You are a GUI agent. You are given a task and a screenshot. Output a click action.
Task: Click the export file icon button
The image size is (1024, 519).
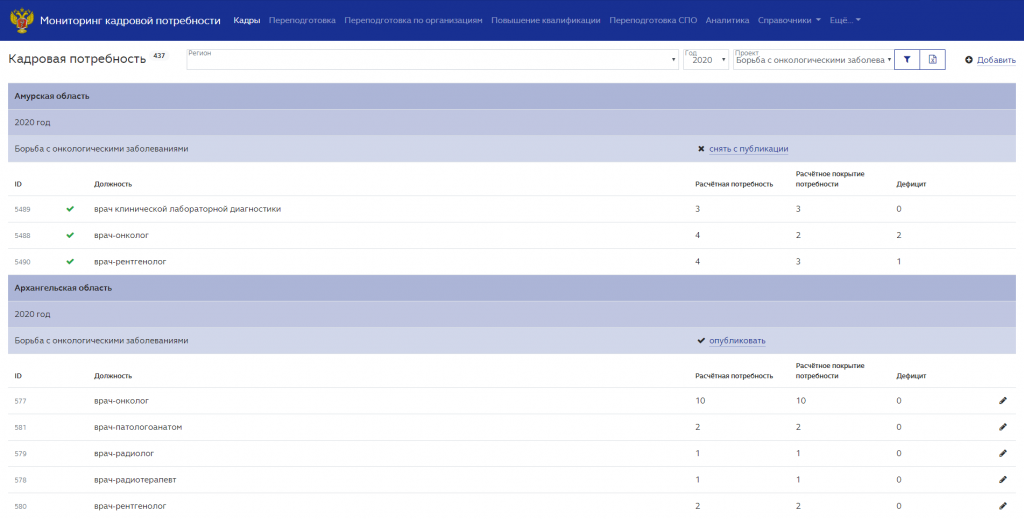(x=933, y=59)
